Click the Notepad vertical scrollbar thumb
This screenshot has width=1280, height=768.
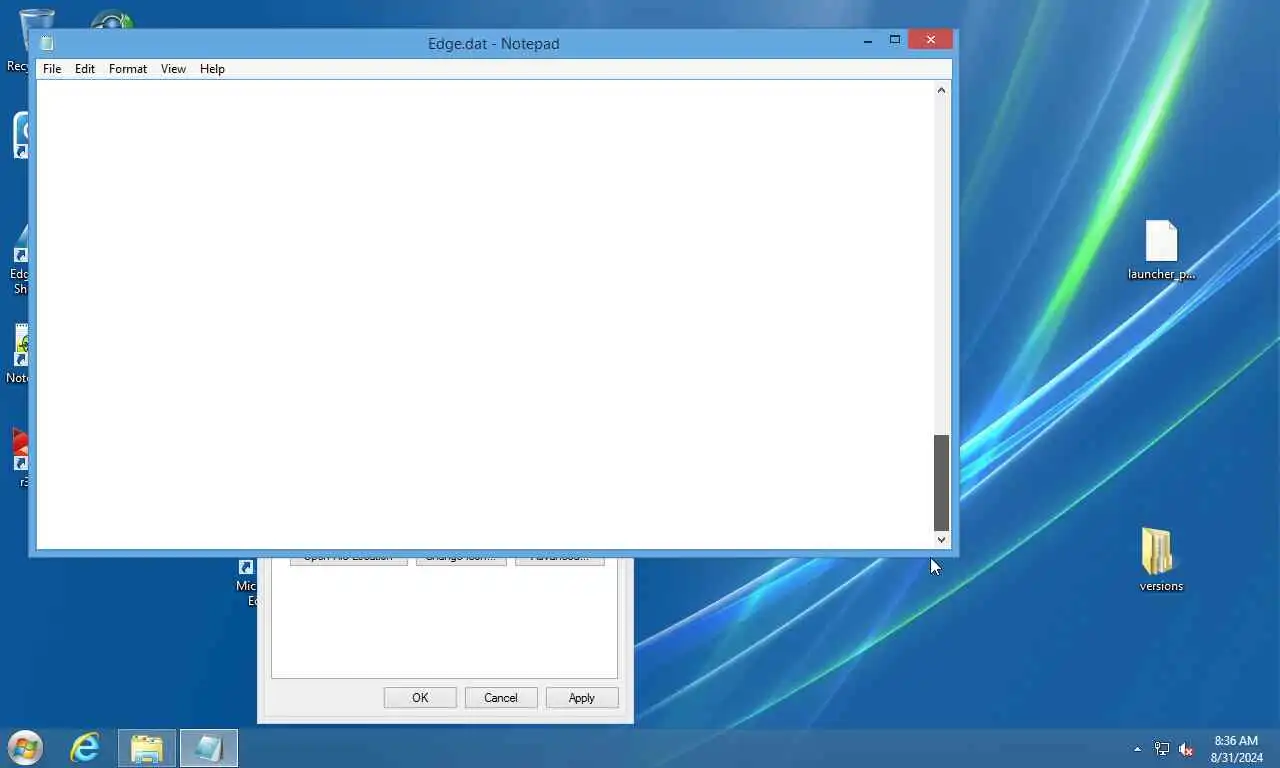941,483
